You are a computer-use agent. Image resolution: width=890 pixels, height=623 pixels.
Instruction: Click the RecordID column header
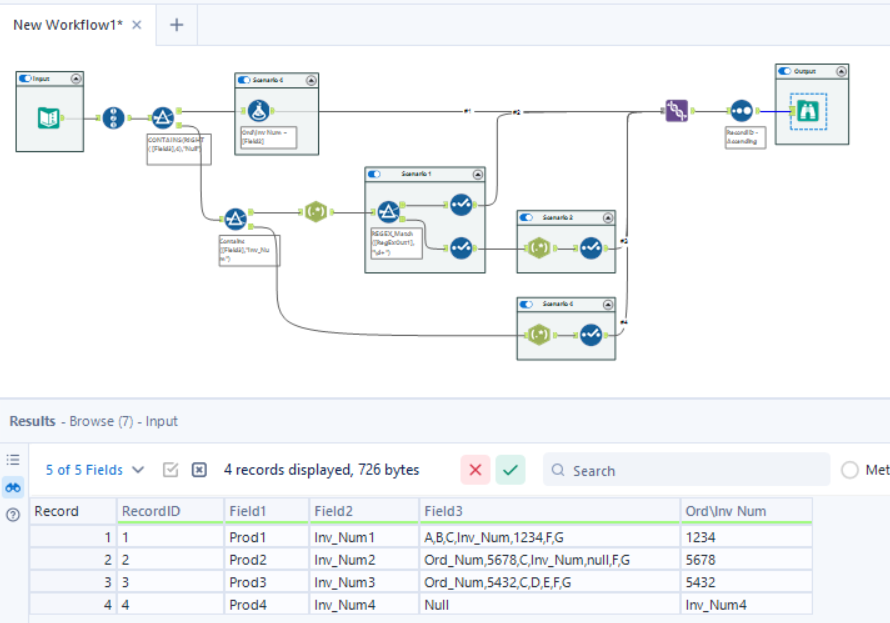tap(170, 511)
